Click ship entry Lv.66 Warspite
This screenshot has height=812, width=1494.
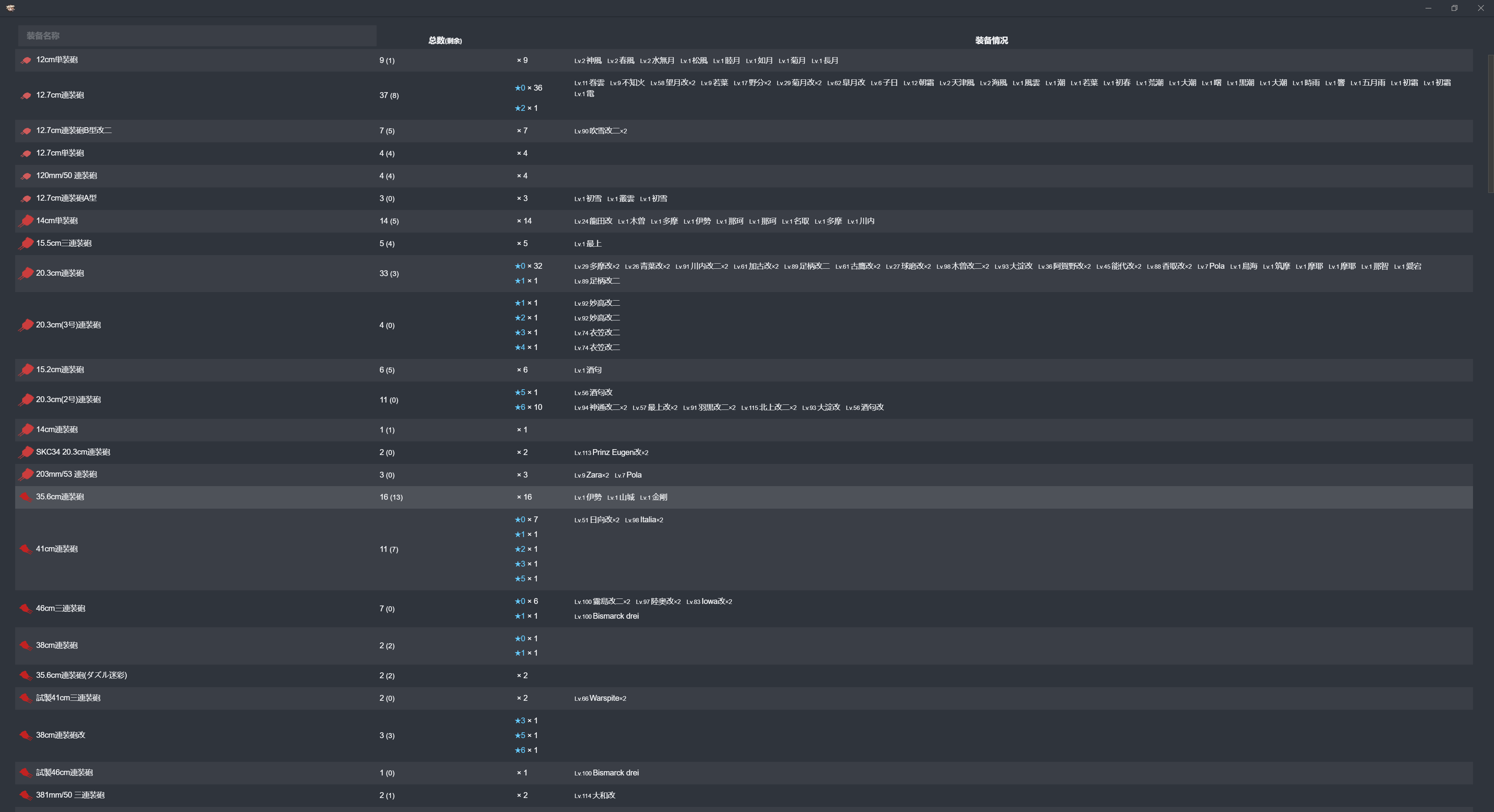600,698
